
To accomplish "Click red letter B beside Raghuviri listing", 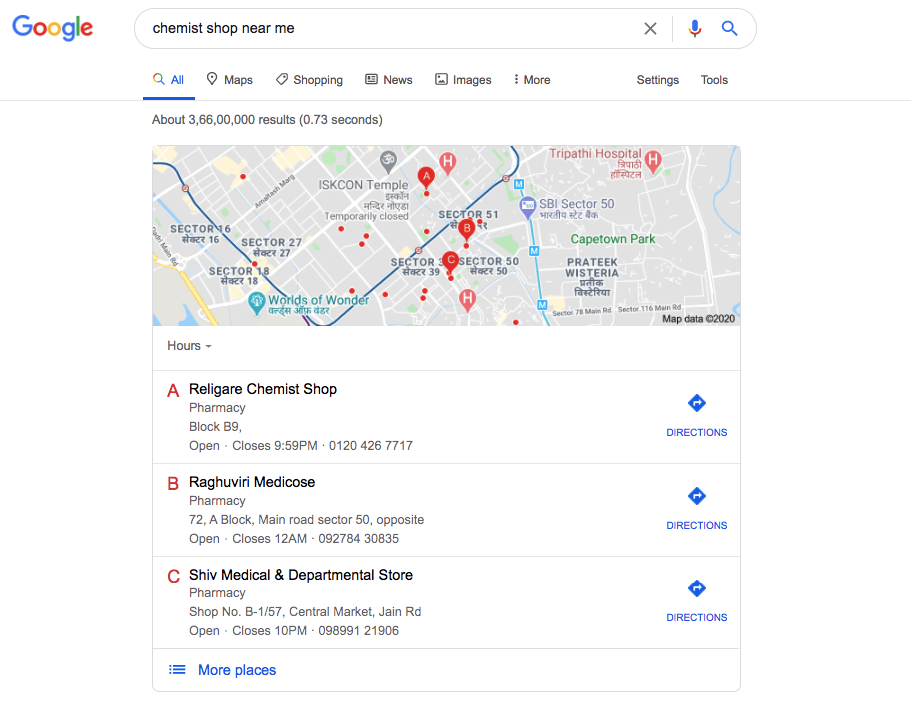I will tap(173, 483).
